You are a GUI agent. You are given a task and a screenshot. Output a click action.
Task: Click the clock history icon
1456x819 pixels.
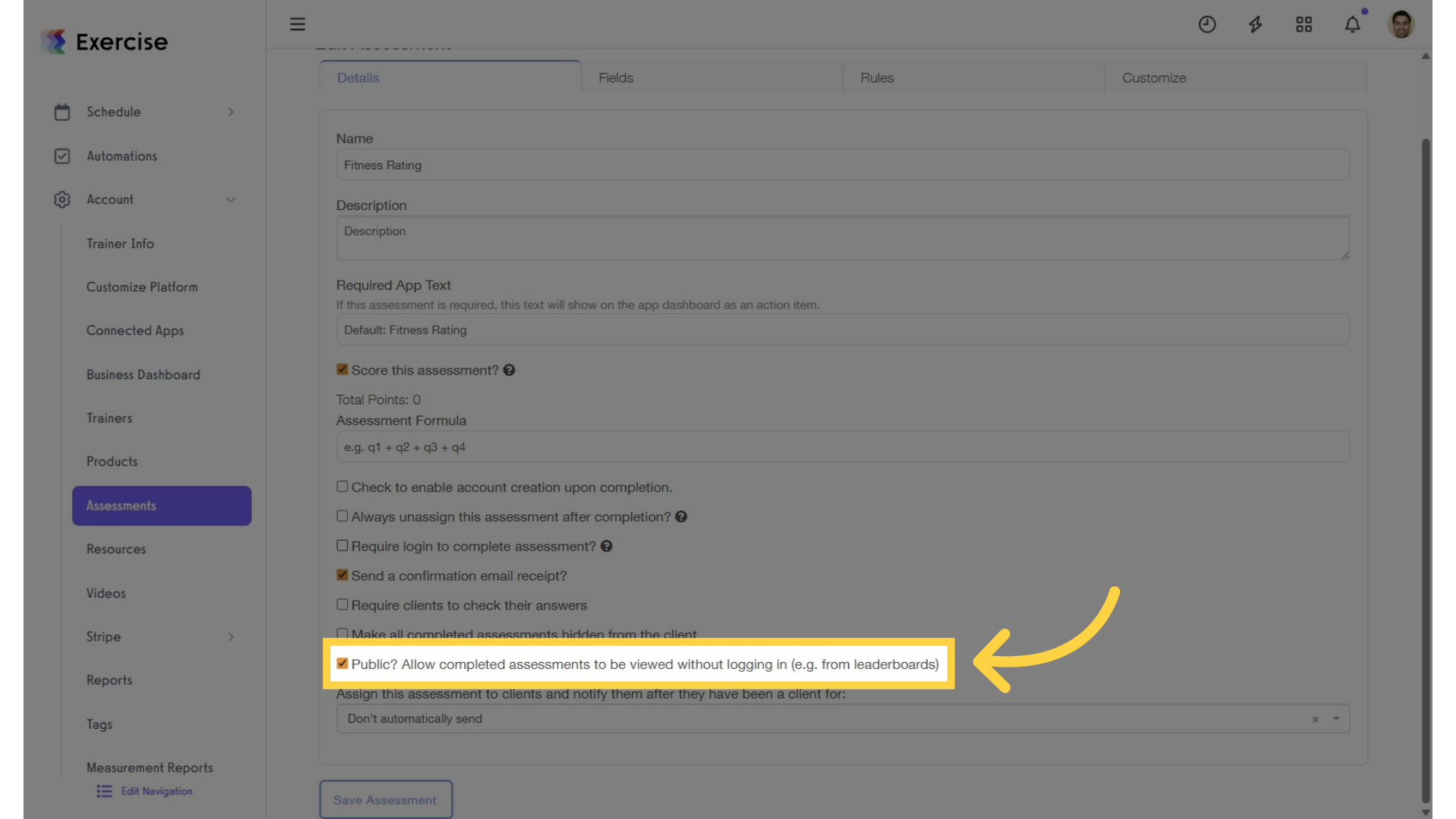pyautogui.click(x=1207, y=24)
